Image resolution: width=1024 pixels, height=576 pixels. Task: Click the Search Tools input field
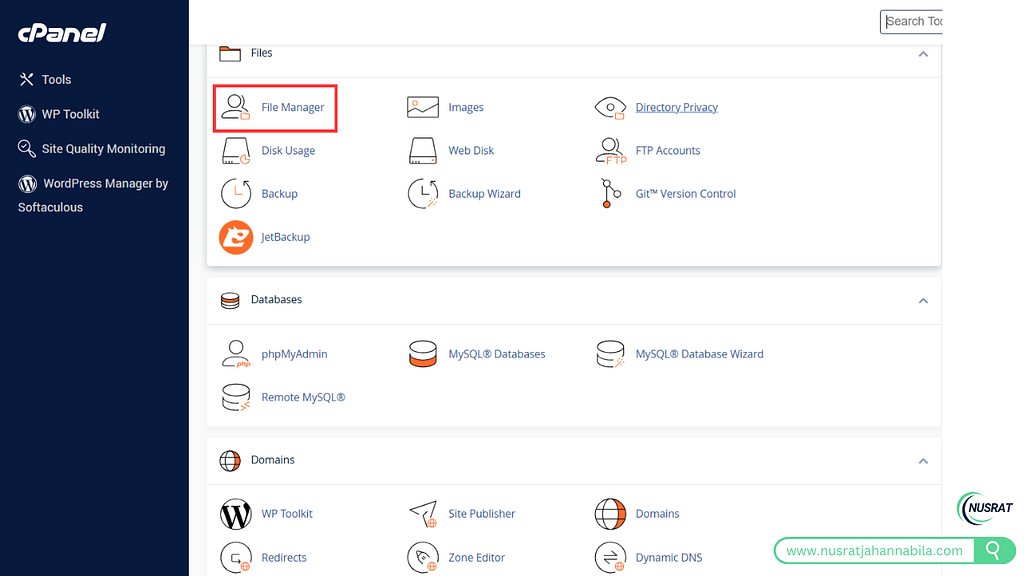tap(911, 22)
